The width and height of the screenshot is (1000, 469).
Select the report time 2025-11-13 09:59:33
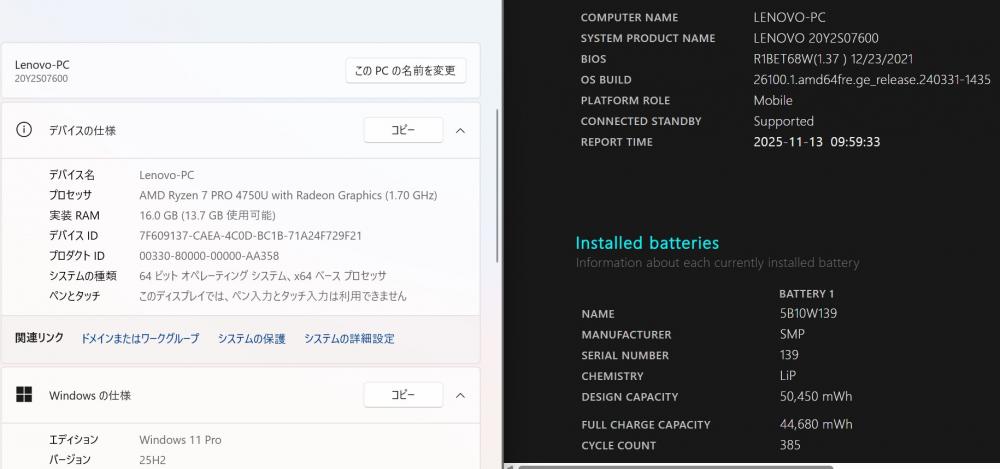tap(816, 142)
